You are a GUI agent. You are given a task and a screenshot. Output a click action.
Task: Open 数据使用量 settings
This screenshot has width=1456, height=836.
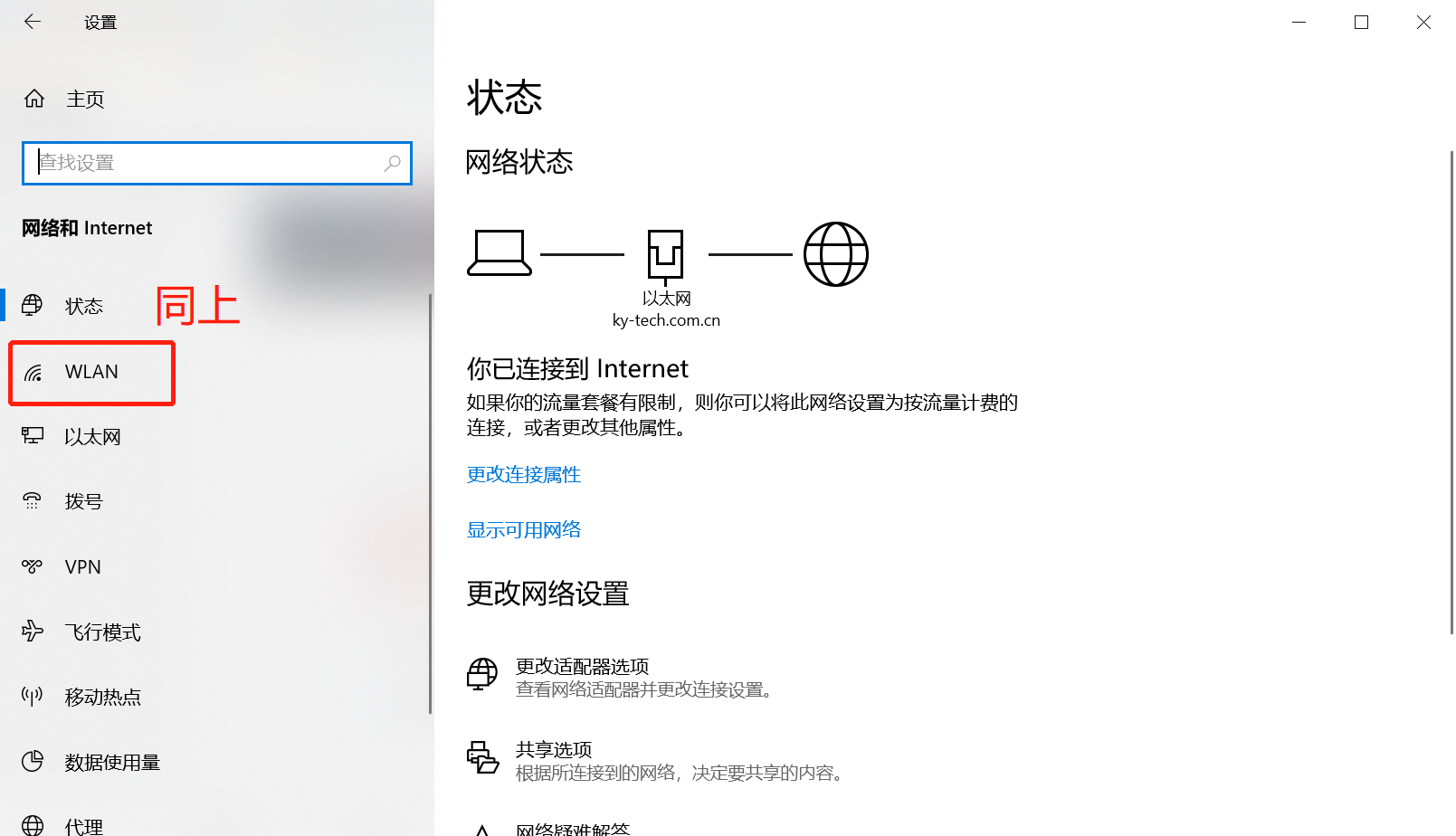pyautogui.click(x=113, y=762)
